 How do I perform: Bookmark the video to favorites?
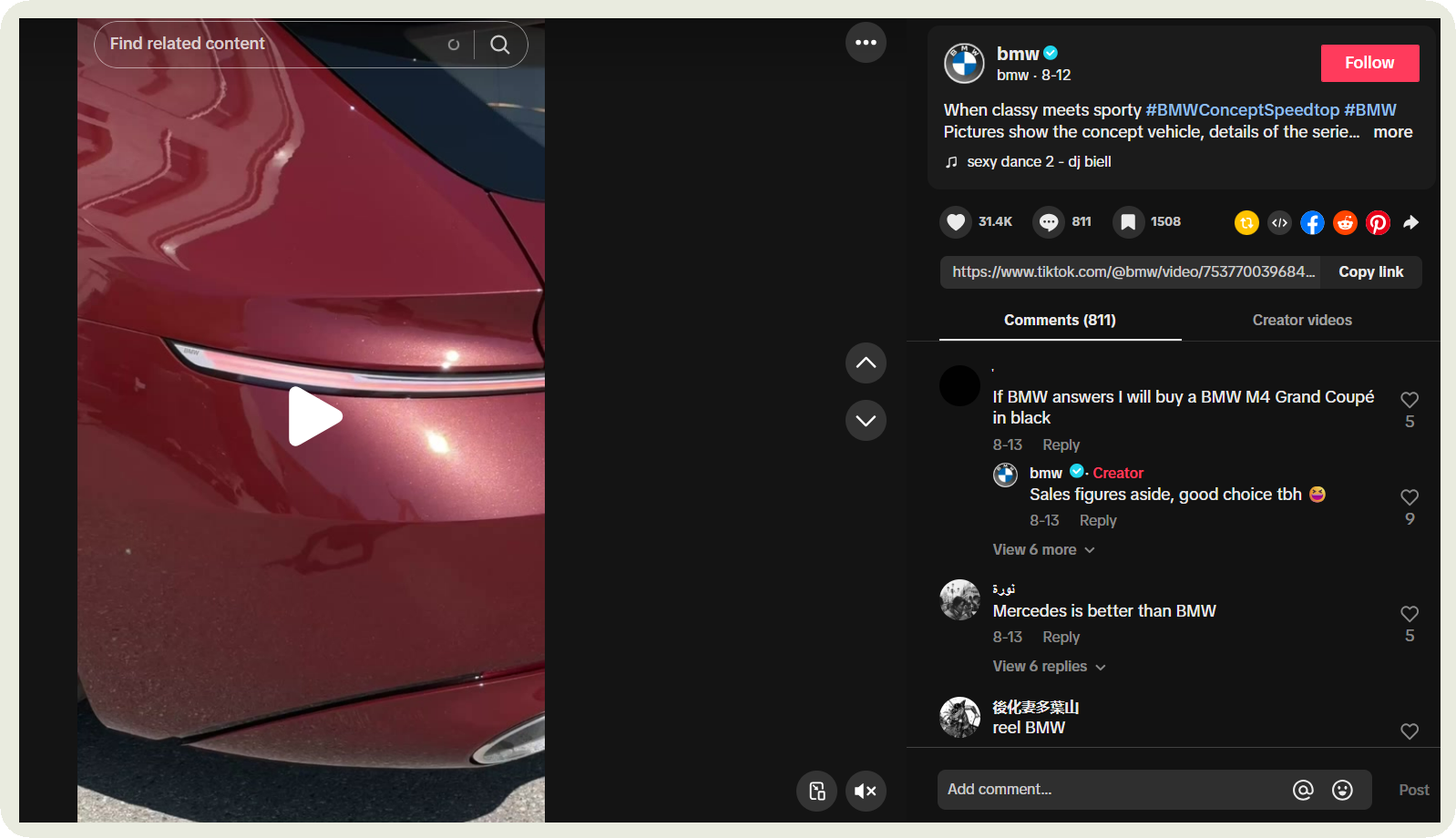coord(1128,222)
